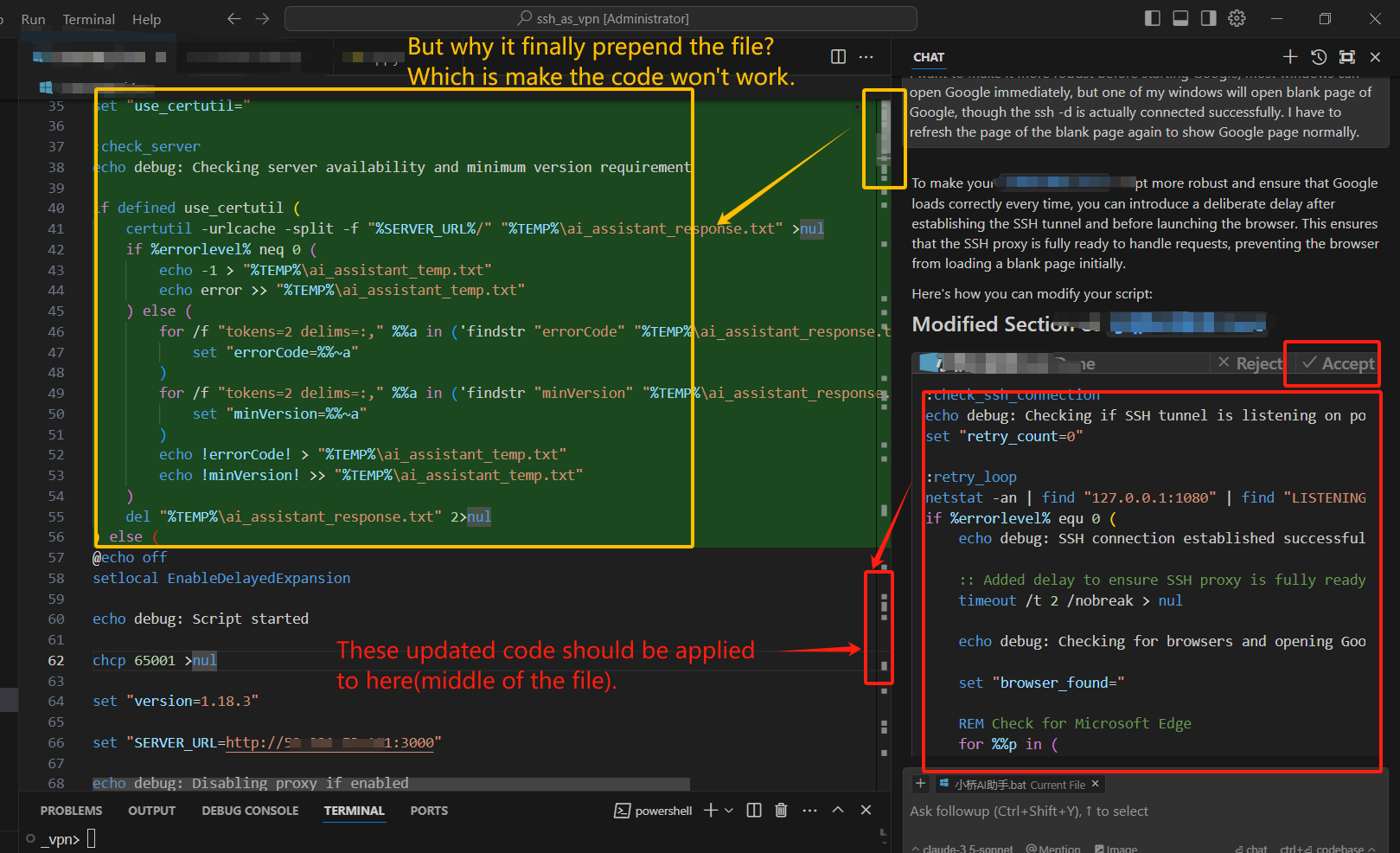
Task: Click 'setlocal EnableDelayedExpansion' on line 58
Action: (x=221, y=578)
